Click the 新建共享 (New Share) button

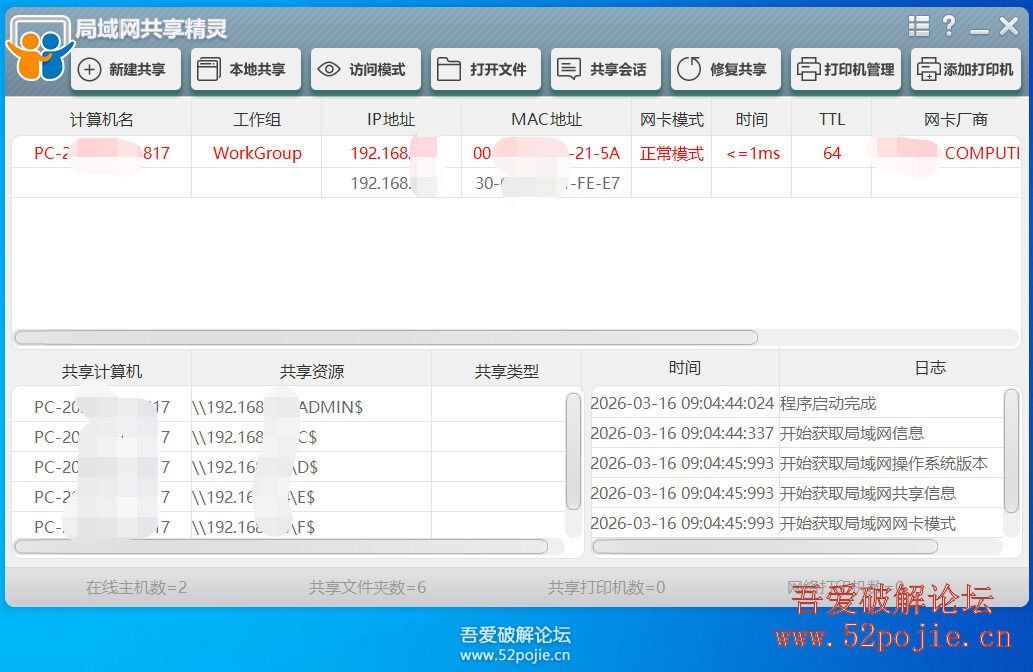pos(125,69)
